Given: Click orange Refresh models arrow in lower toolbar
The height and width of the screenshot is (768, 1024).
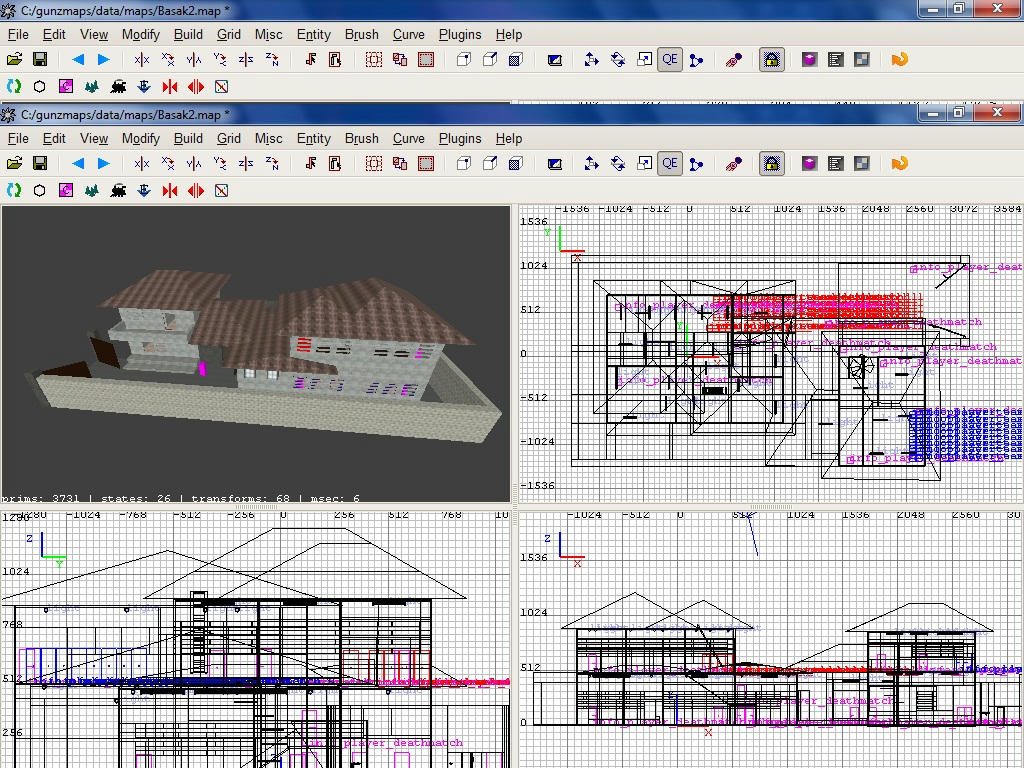Looking at the screenshot, I should tap(899, 163).
